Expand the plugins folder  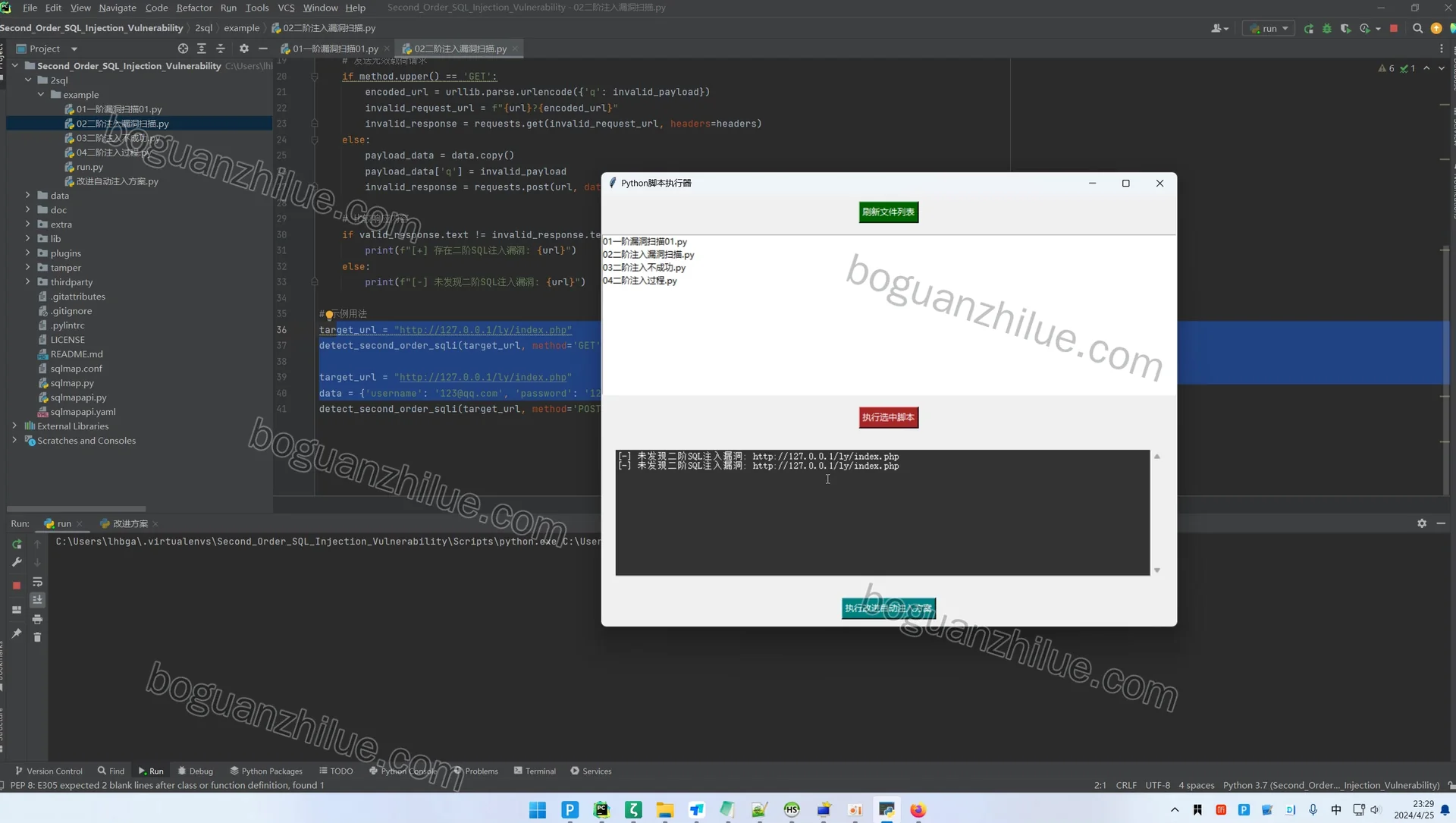(28, 253)
